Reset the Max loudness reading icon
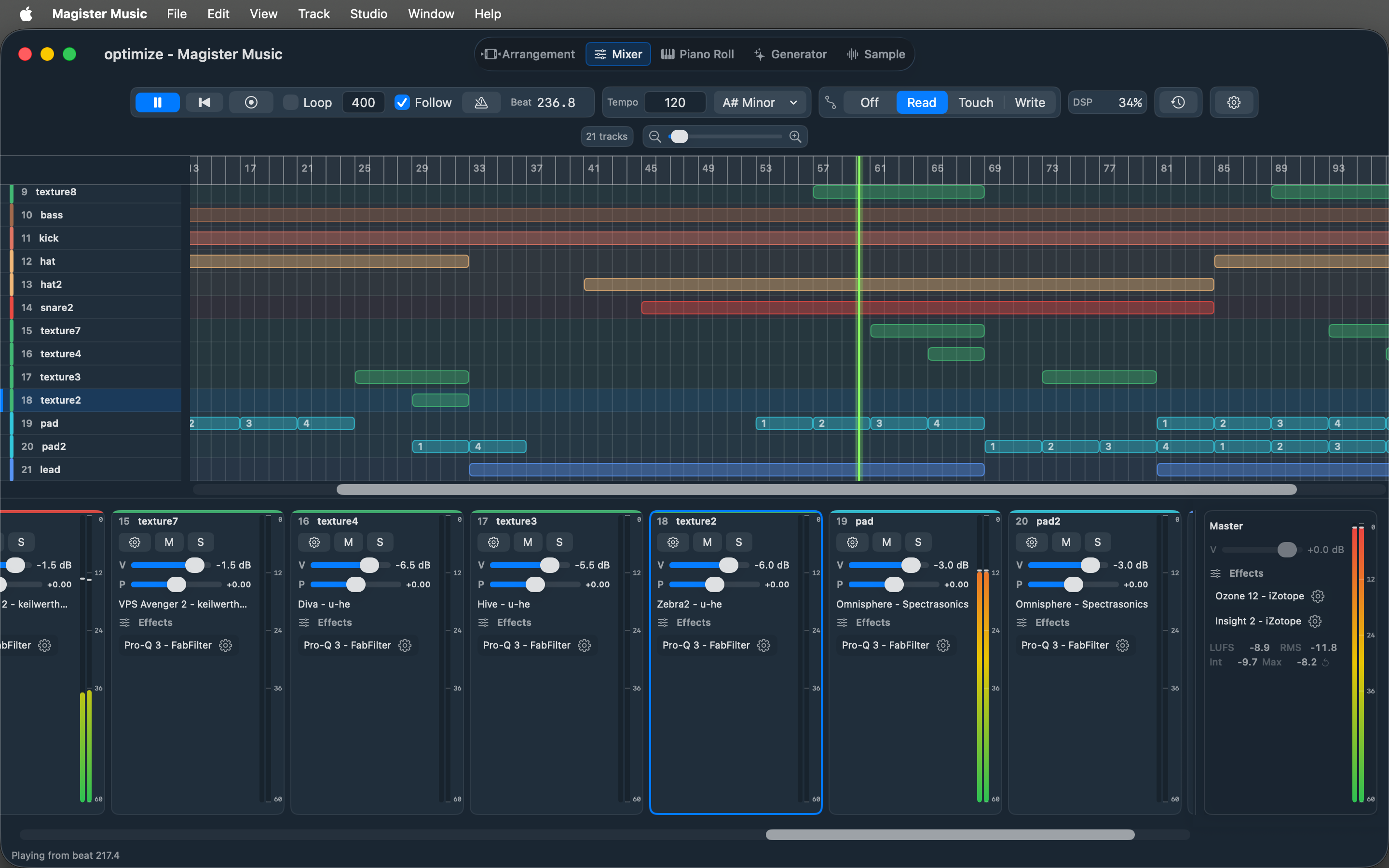 [x=1325, y=663]
